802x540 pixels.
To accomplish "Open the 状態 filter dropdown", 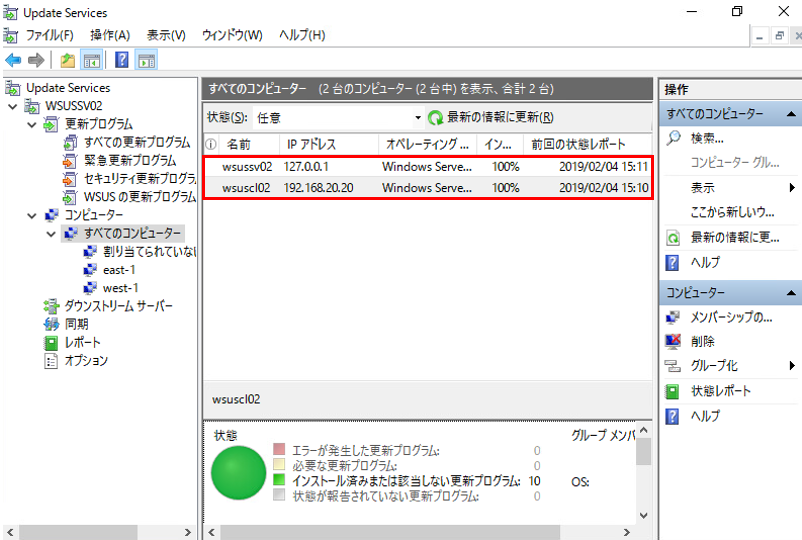I will [340, 117].
